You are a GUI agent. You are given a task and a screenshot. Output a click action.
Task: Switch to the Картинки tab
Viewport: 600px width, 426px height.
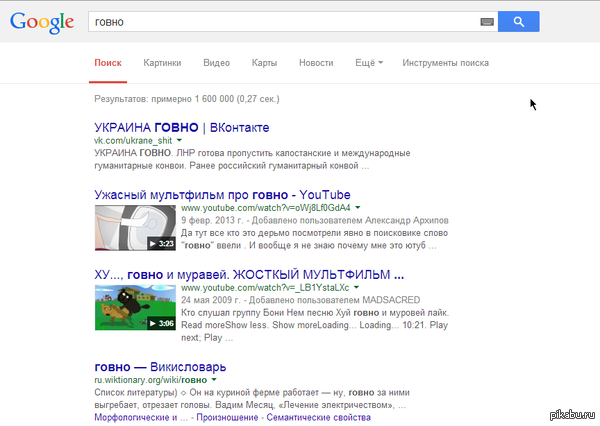pos(162,63)
